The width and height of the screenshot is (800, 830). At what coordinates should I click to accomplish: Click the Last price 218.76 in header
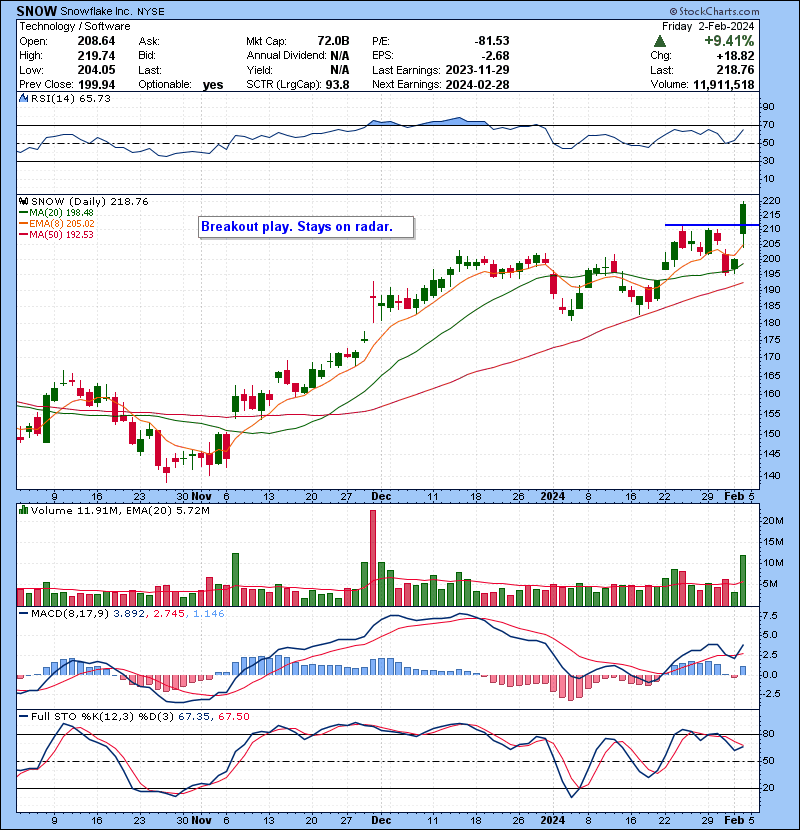(736, 70)
